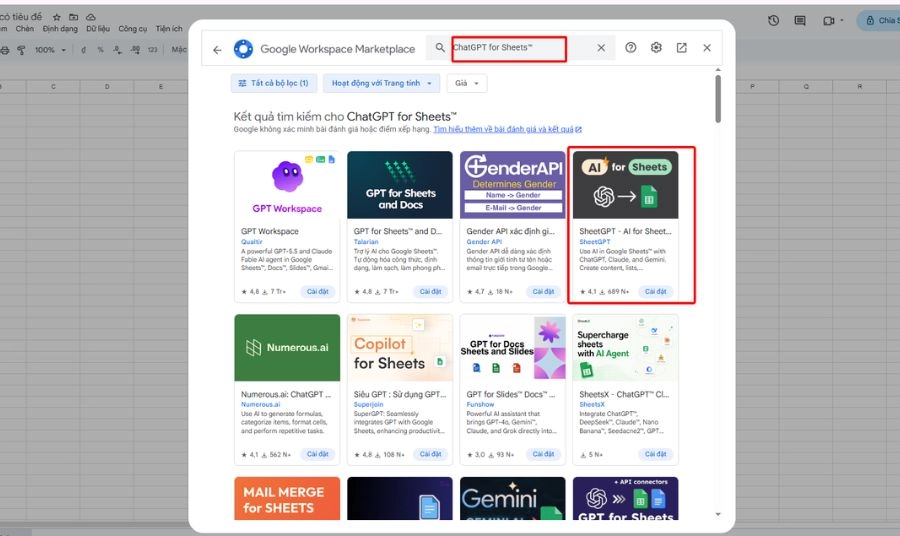Open Marketplace help icon
Viewport: 900px width, 536px height.
click(631, 48)
